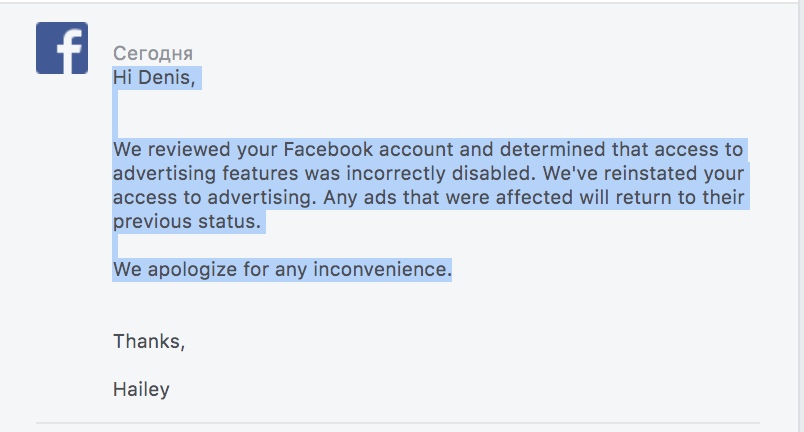Click the horizontal divider below Hailey

point(397,423)
